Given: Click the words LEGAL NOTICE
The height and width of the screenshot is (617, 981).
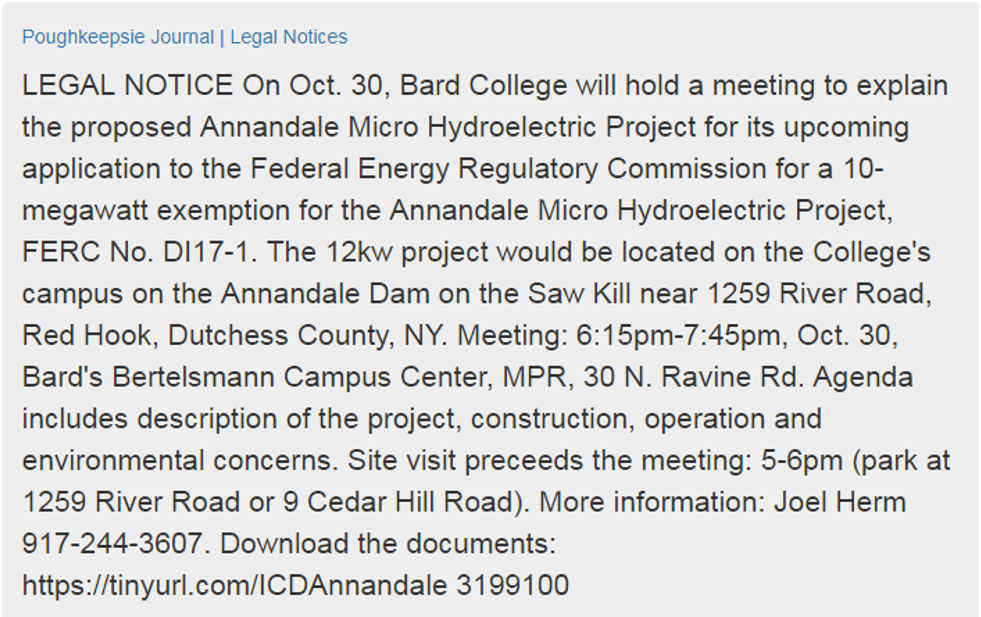Looking at the screenshot, I should pyautogui.click(x=127, y=86).
